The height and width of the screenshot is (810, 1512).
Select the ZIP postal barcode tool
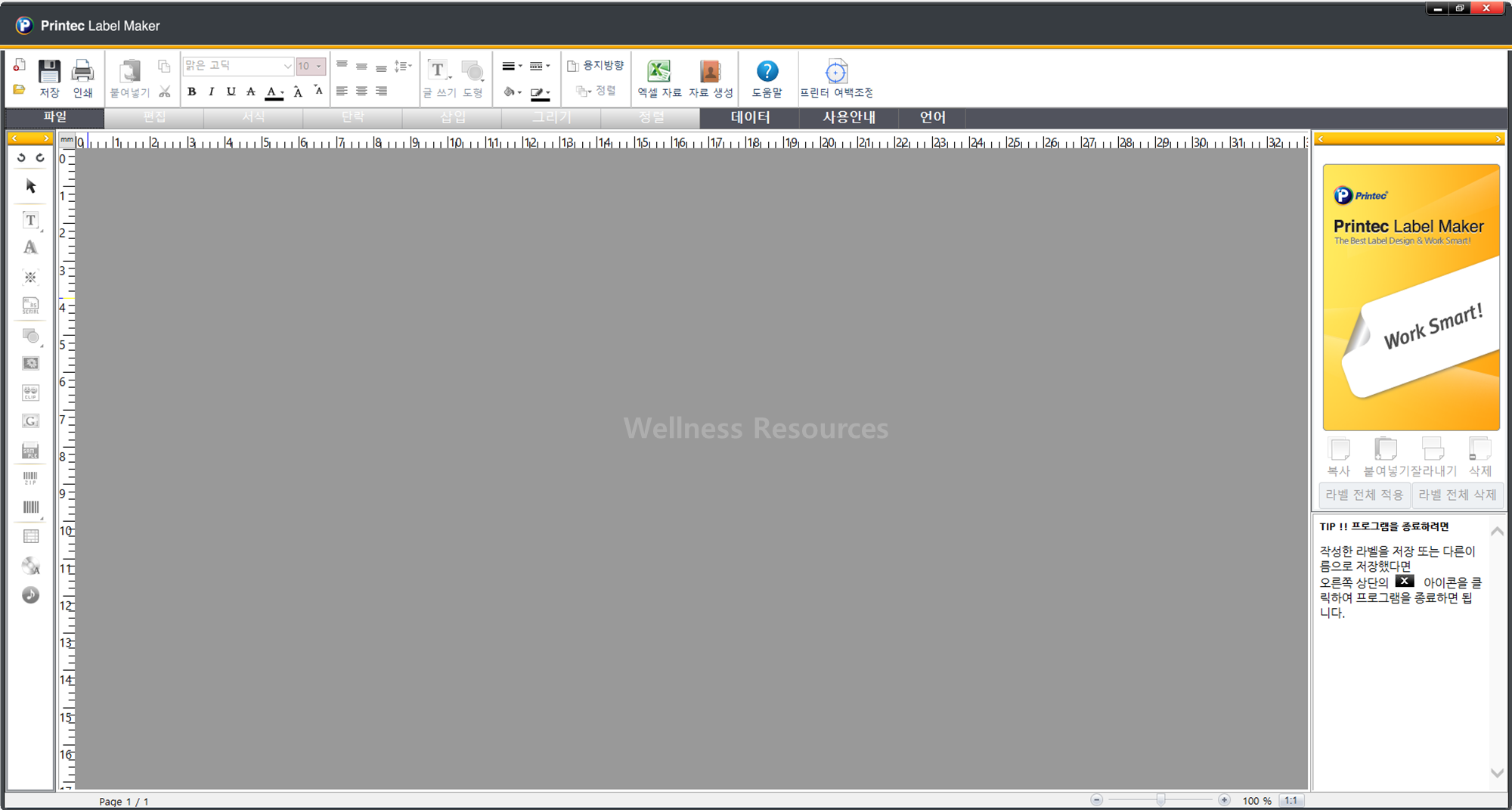[30, 478]
